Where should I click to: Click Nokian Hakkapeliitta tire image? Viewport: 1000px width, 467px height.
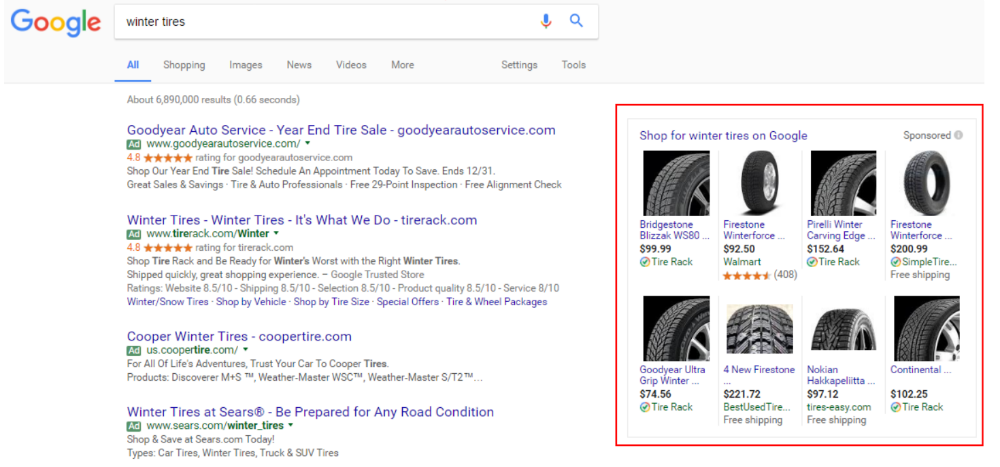843,329
